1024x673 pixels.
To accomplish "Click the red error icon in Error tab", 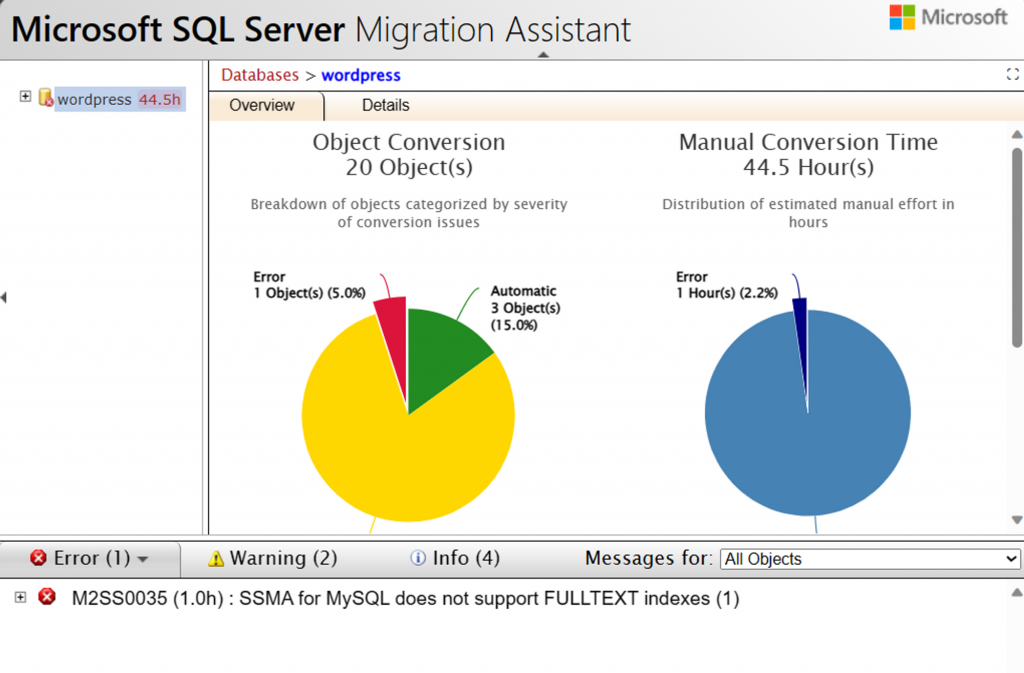I will pos(39,557).
